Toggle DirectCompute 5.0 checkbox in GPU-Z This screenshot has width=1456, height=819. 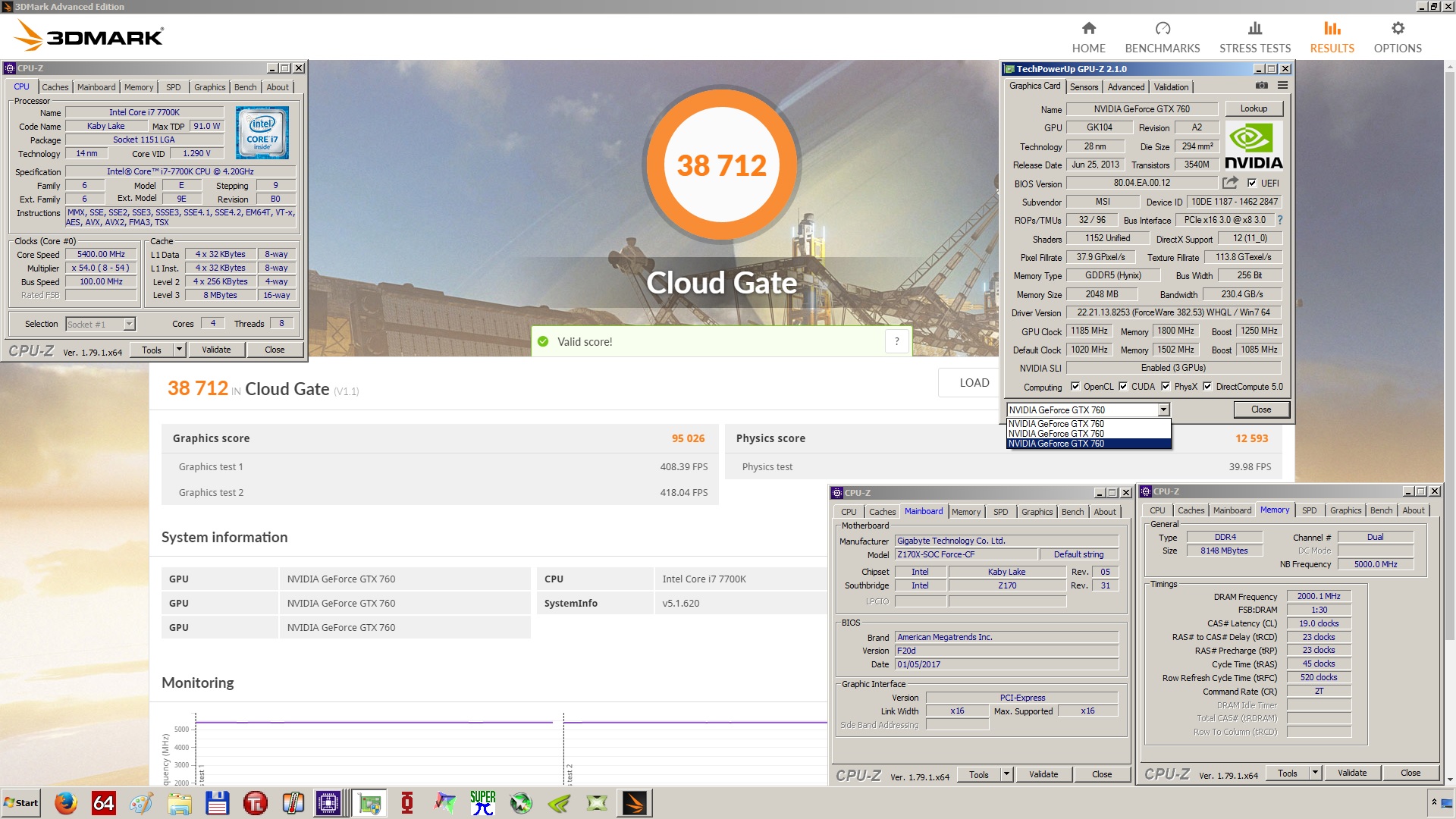coord(1207,386)
